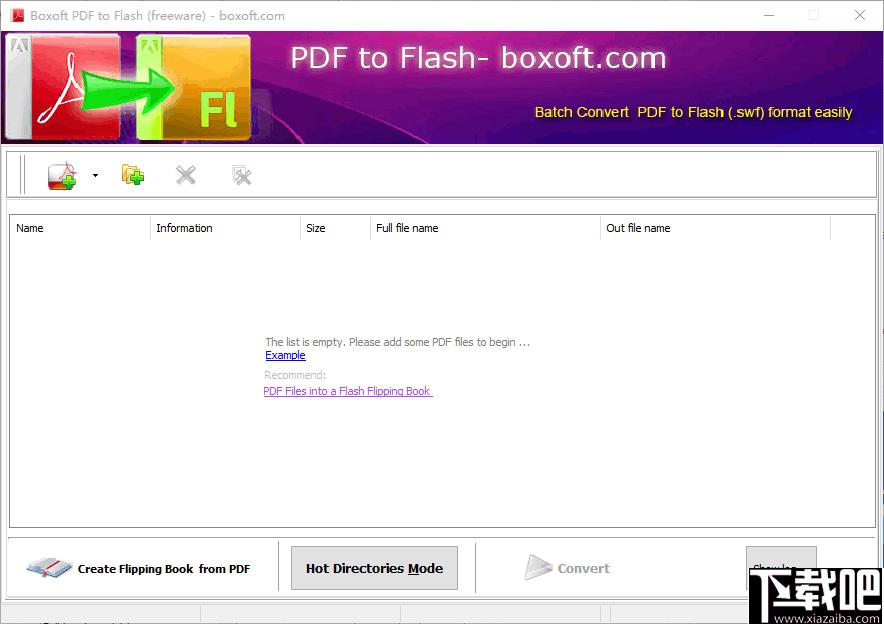Click the Out file name column header

tap(715, 228)
